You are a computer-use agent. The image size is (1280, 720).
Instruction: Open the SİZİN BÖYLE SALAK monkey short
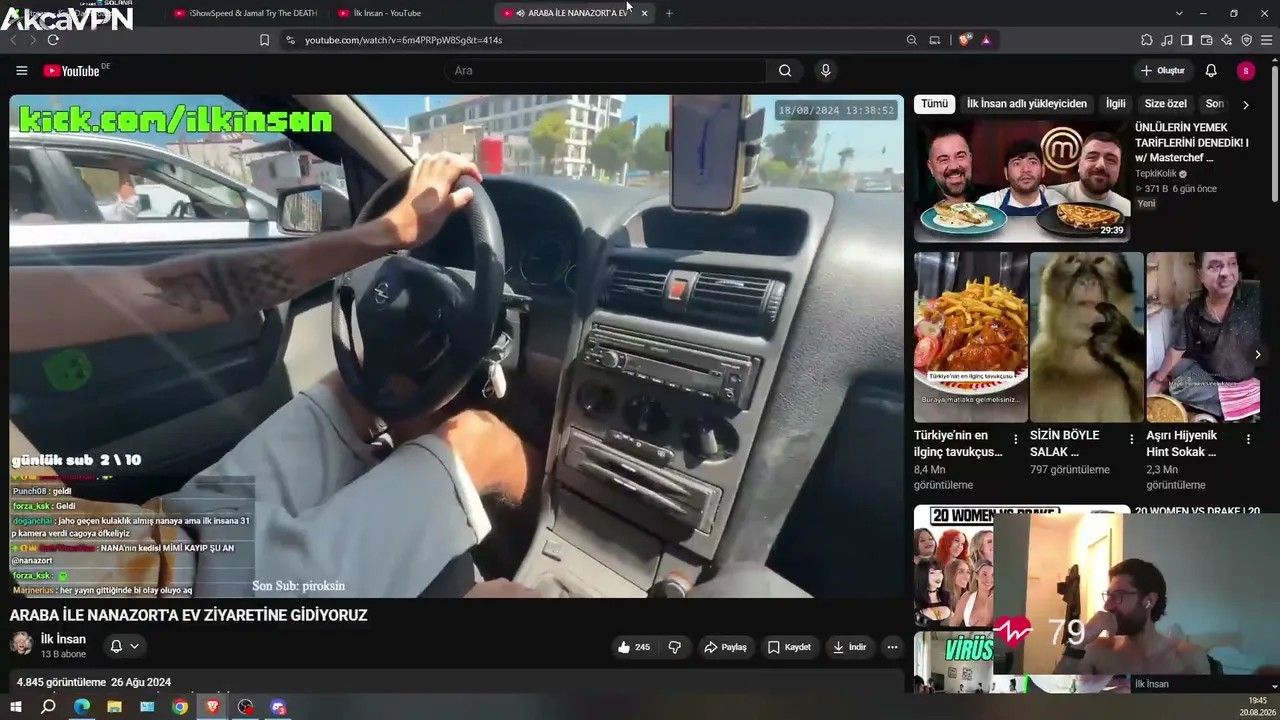[1087, 337]
